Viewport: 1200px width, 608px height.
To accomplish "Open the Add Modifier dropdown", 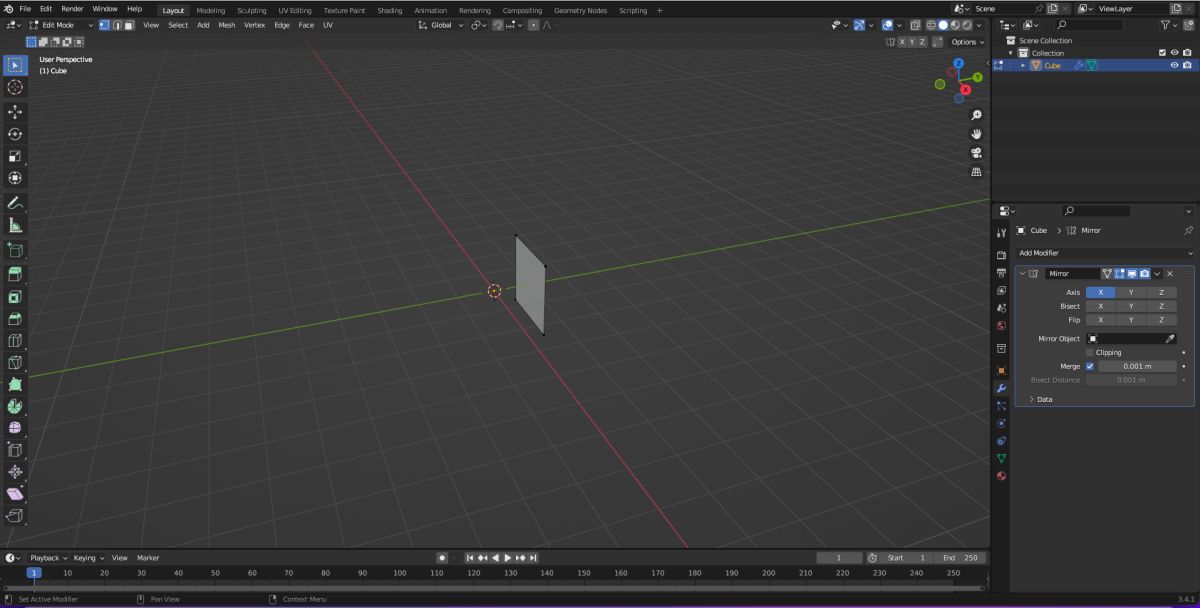I will click(1105, 253).
